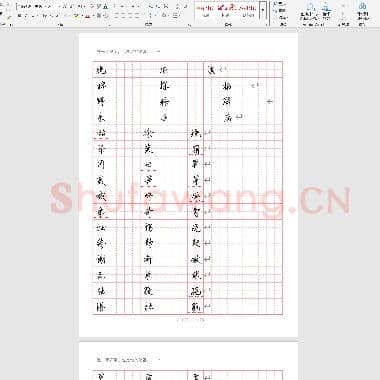Select the second style in Styles gallery
Screen dimensions: 380x380
click(x=226, y=11)
